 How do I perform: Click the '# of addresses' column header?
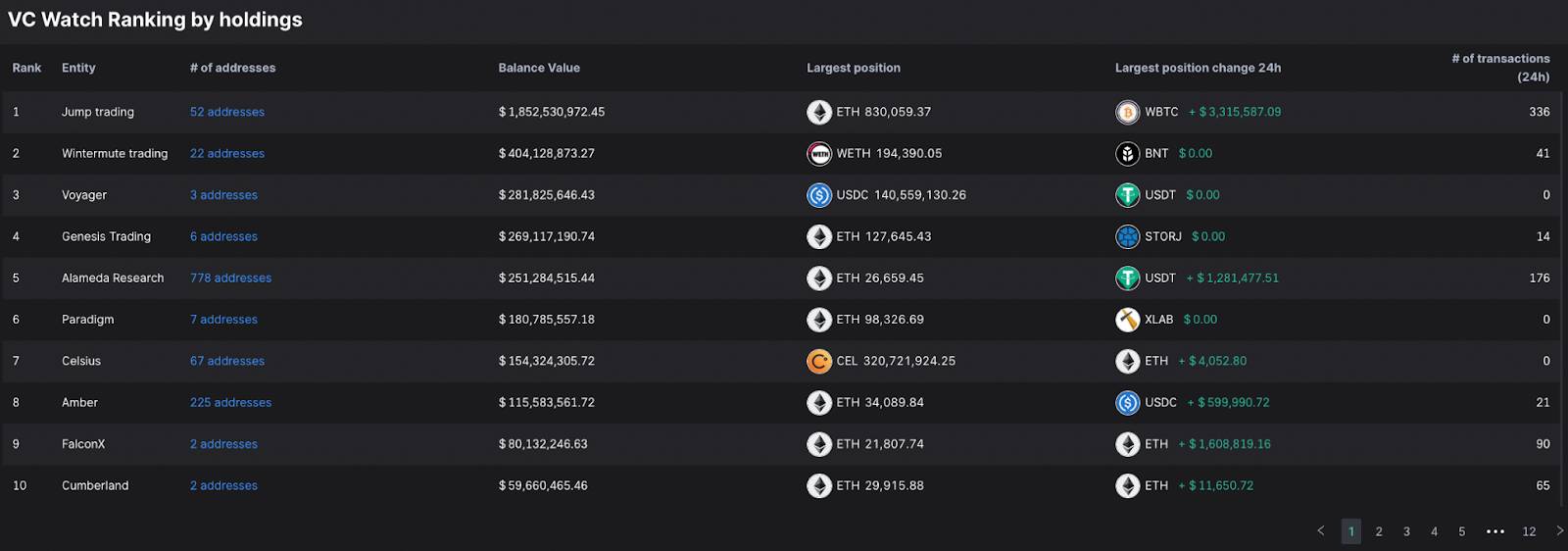click(232, 68)
